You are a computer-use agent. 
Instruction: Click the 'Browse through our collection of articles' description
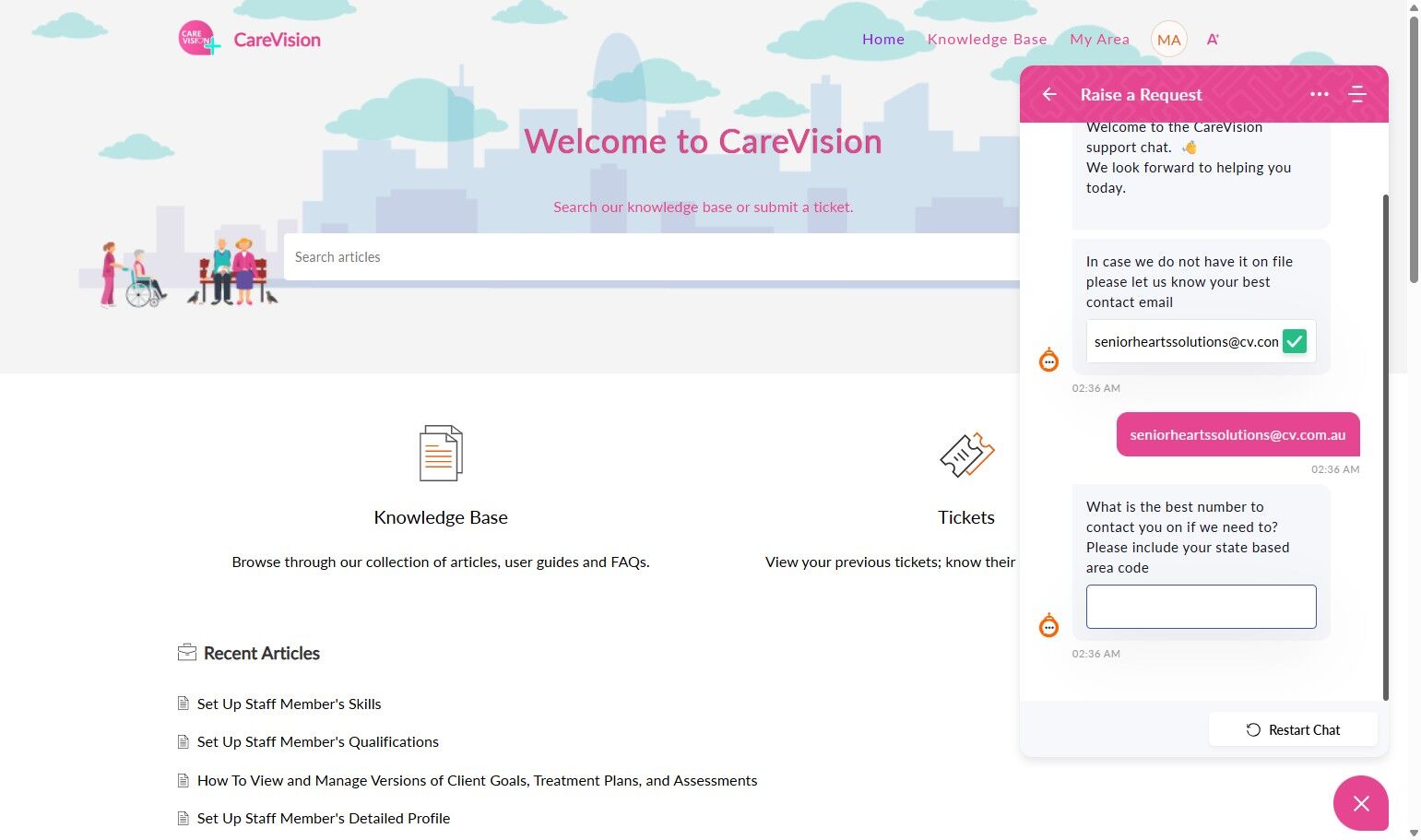441,562
